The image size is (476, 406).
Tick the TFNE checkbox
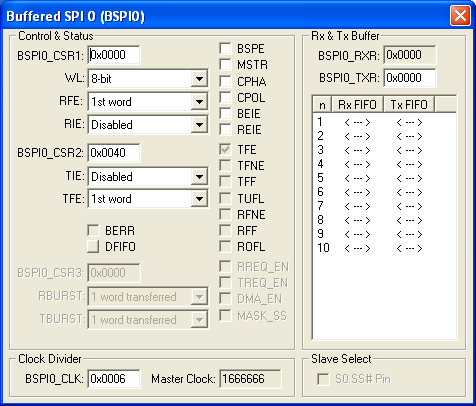pos(225,165)
